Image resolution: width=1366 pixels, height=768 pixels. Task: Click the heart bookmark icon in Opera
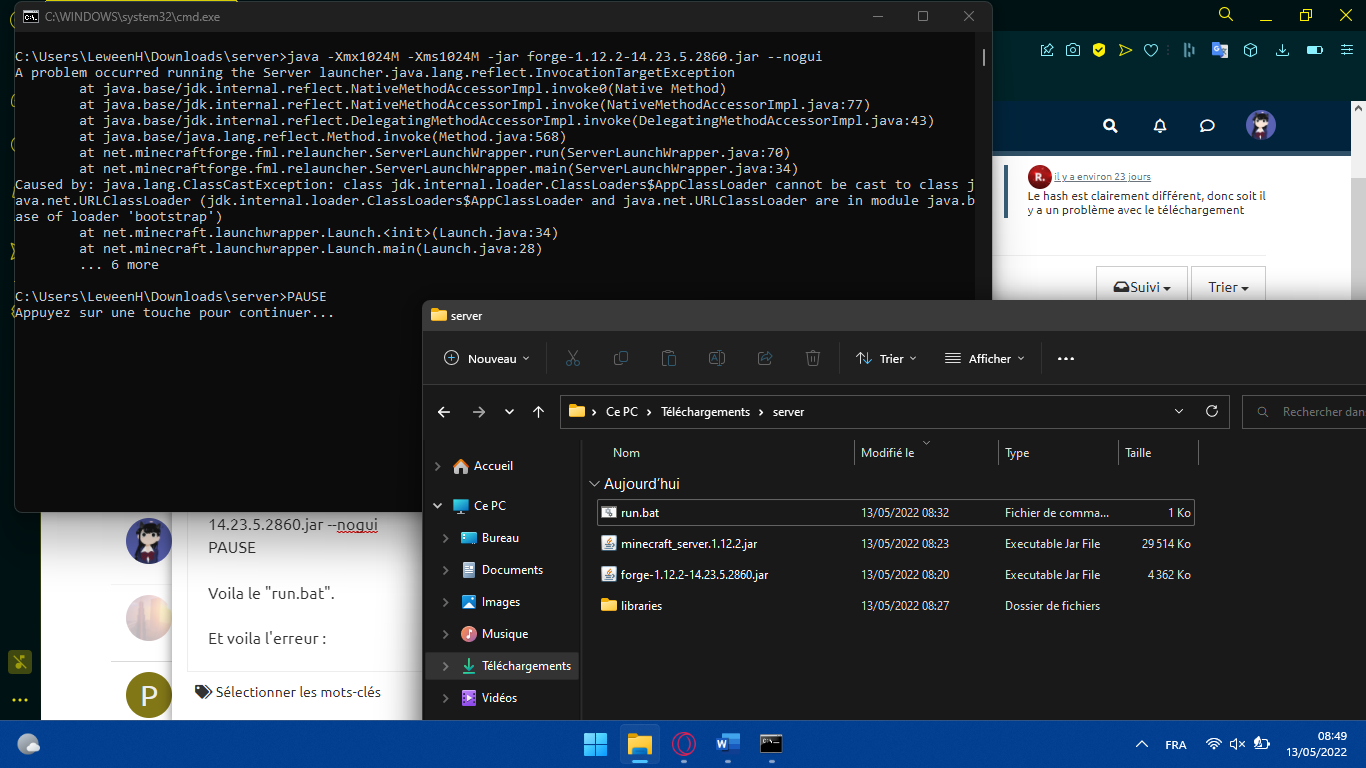coord(1151,50)
